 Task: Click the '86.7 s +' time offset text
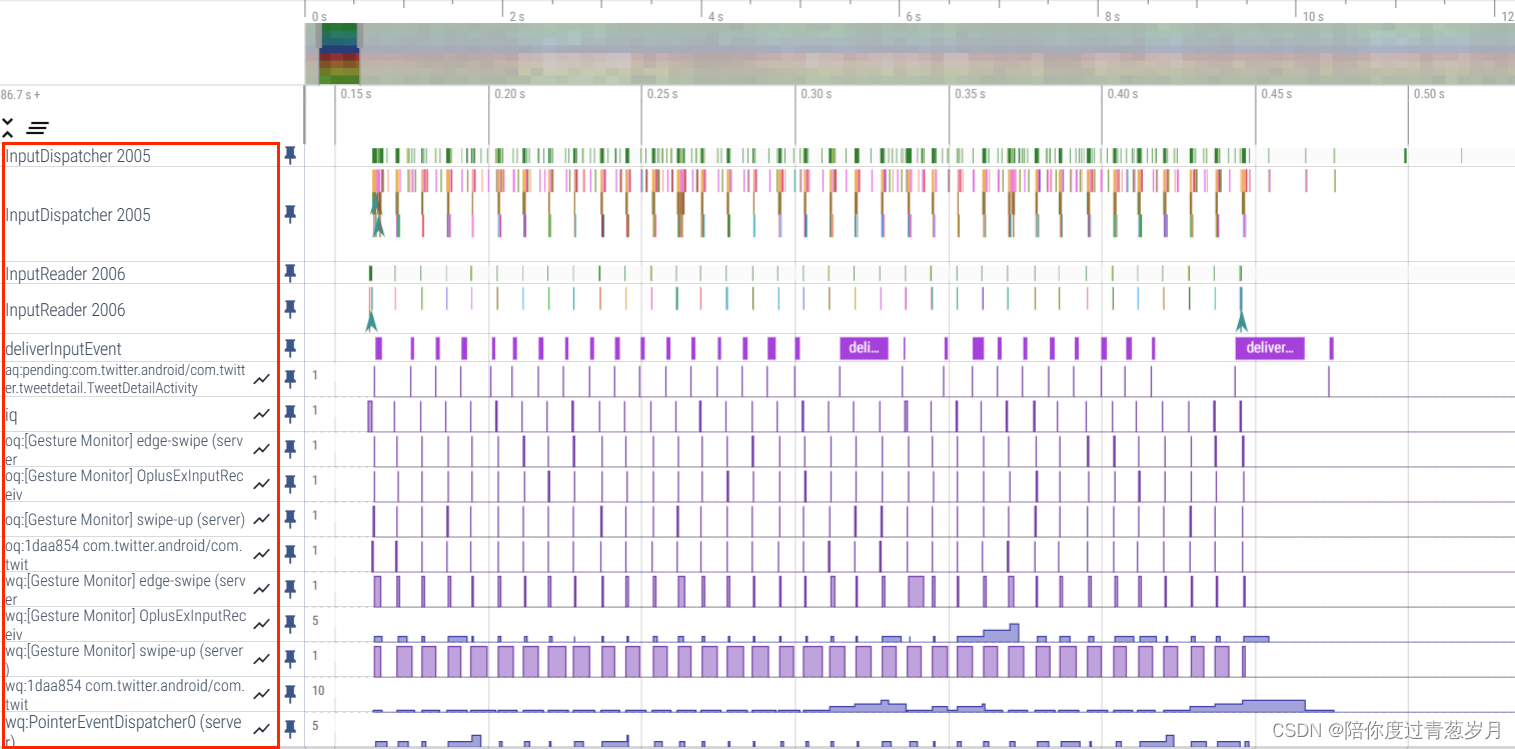(21, 95)
